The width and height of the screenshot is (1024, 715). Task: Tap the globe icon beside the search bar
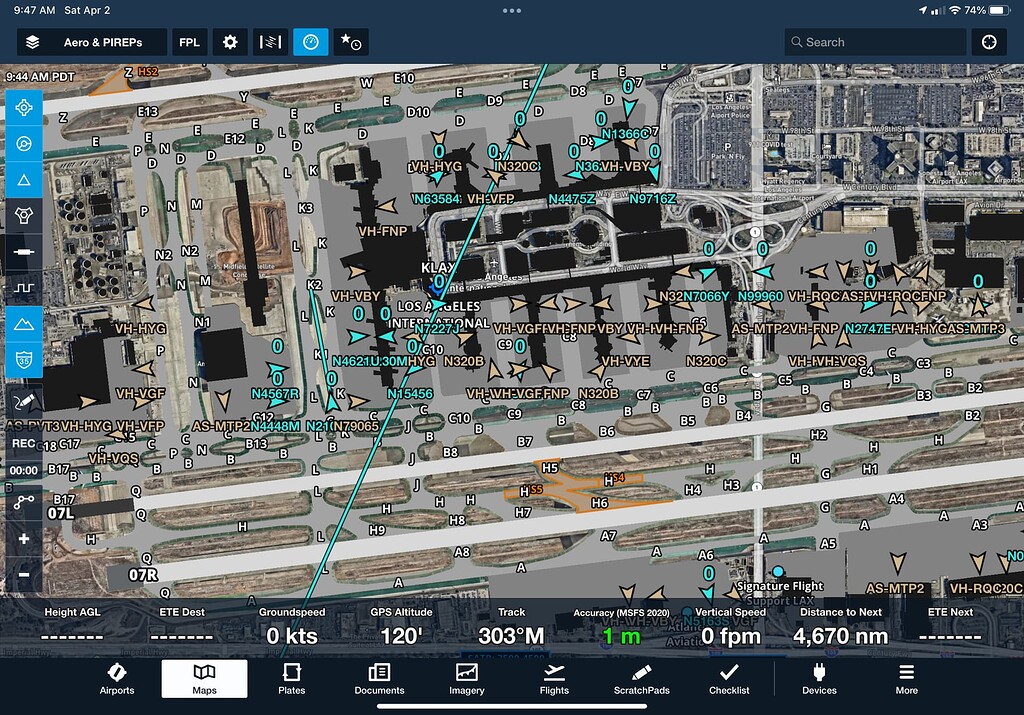[989, 42]
